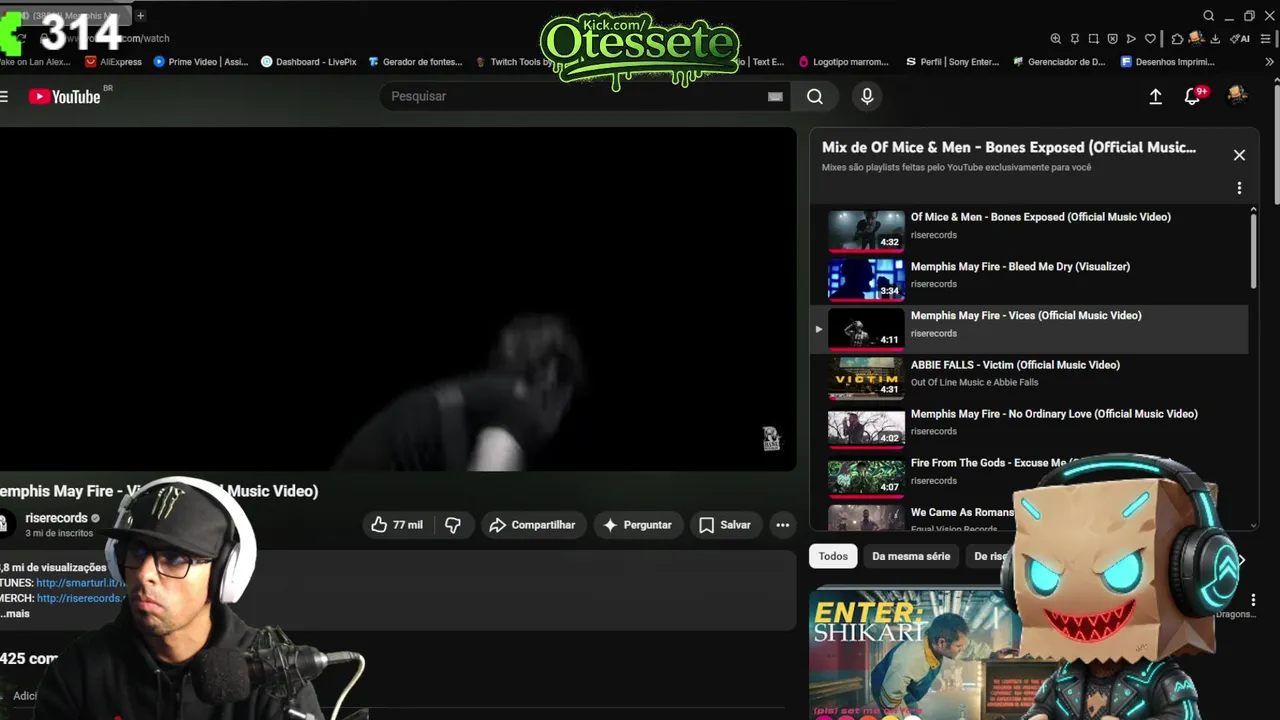Click the Compartilhar share button

point(532,525)
